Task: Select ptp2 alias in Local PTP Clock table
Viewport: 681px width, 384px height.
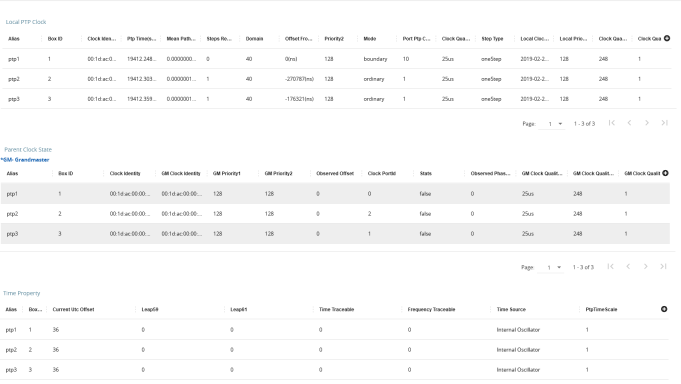Action: [14, 79]
